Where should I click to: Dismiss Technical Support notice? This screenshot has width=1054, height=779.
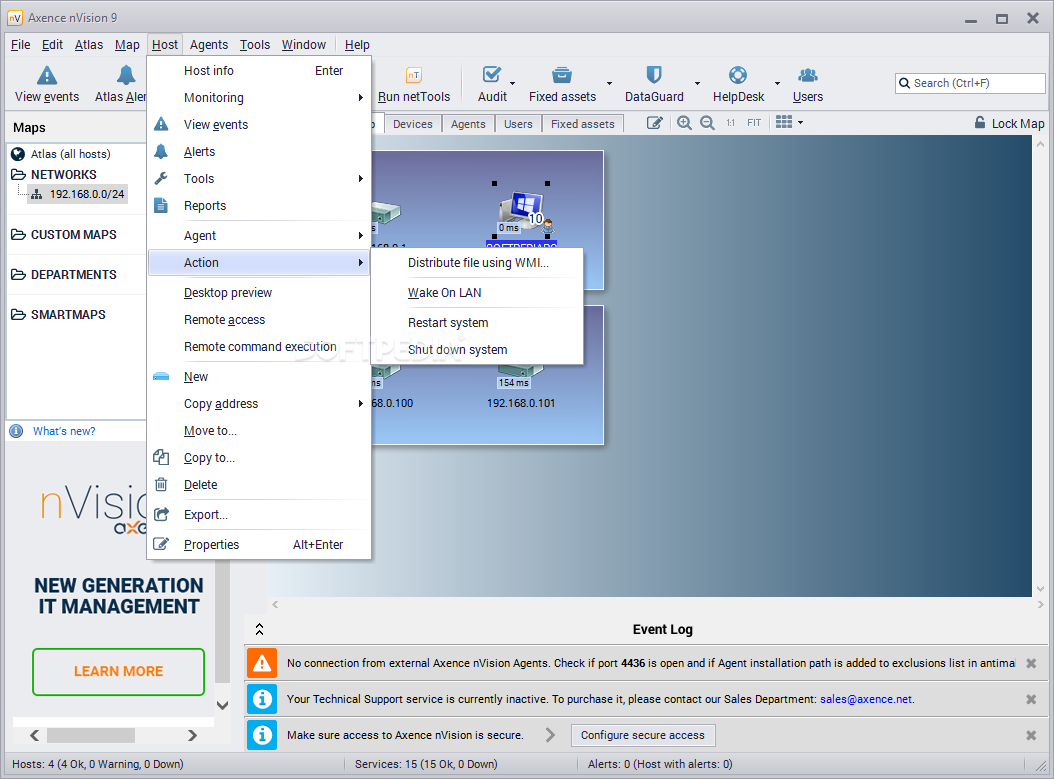[x=1030, y=700]
